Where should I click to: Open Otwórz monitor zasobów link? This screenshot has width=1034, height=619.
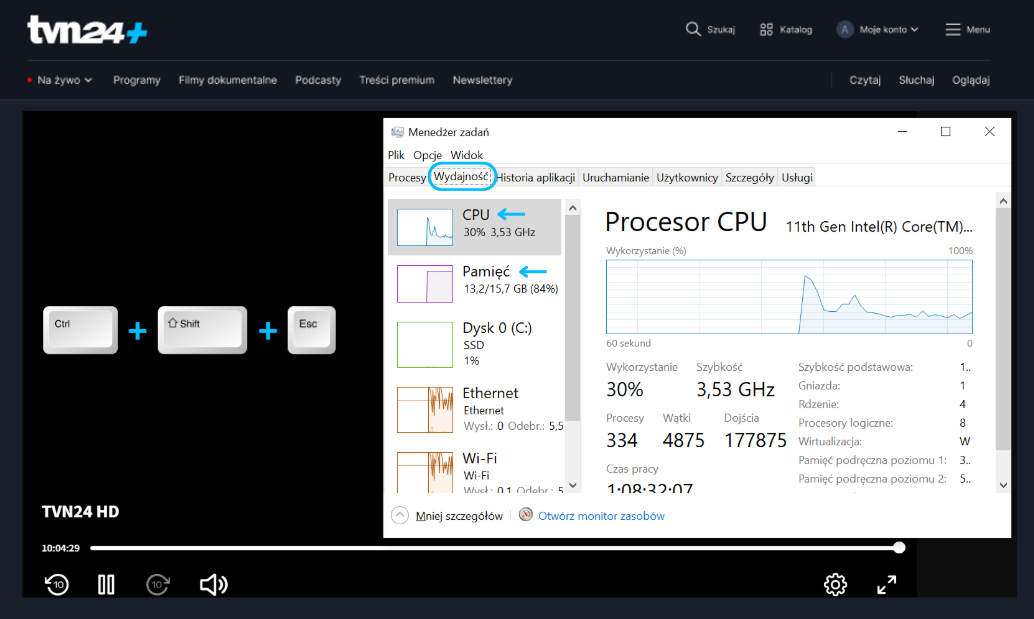tap(601, 516)
